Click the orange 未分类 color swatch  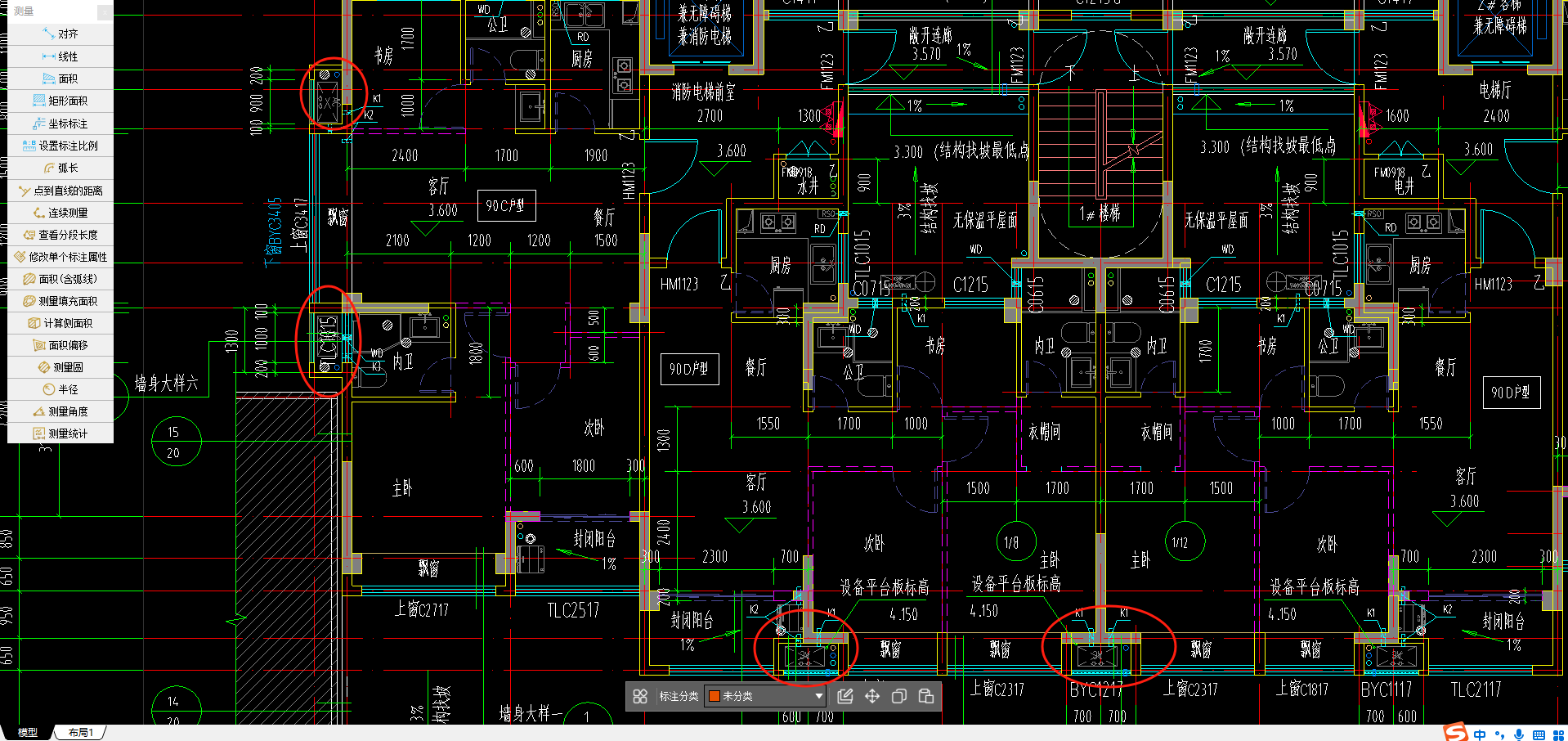coord(714,696)
